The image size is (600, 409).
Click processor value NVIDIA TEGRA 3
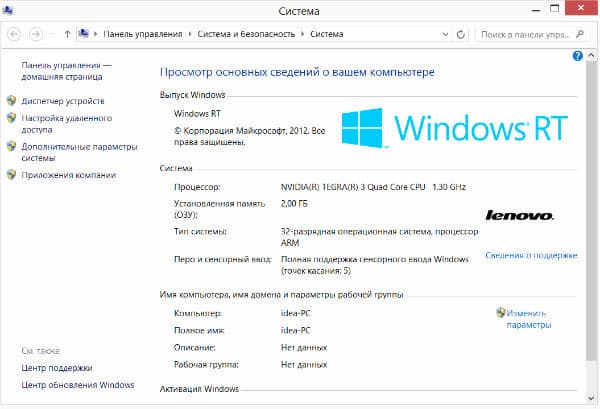tap(373, 187)
